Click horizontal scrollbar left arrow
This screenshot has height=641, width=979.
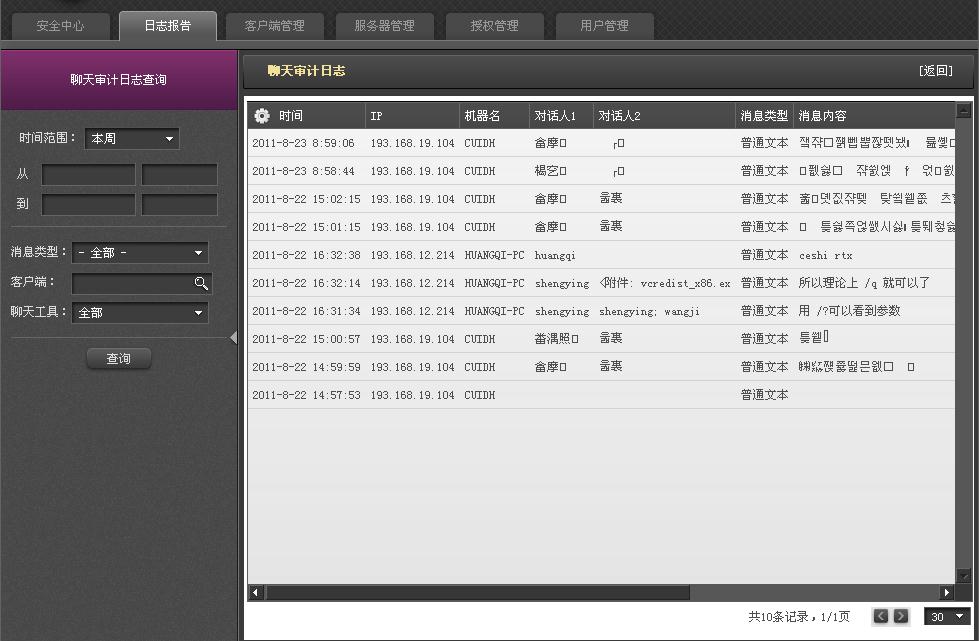point(255,592)
